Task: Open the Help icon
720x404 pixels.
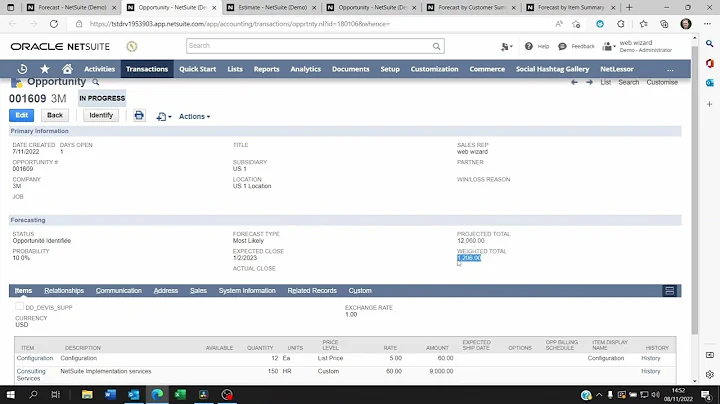Action: point(529,46)
